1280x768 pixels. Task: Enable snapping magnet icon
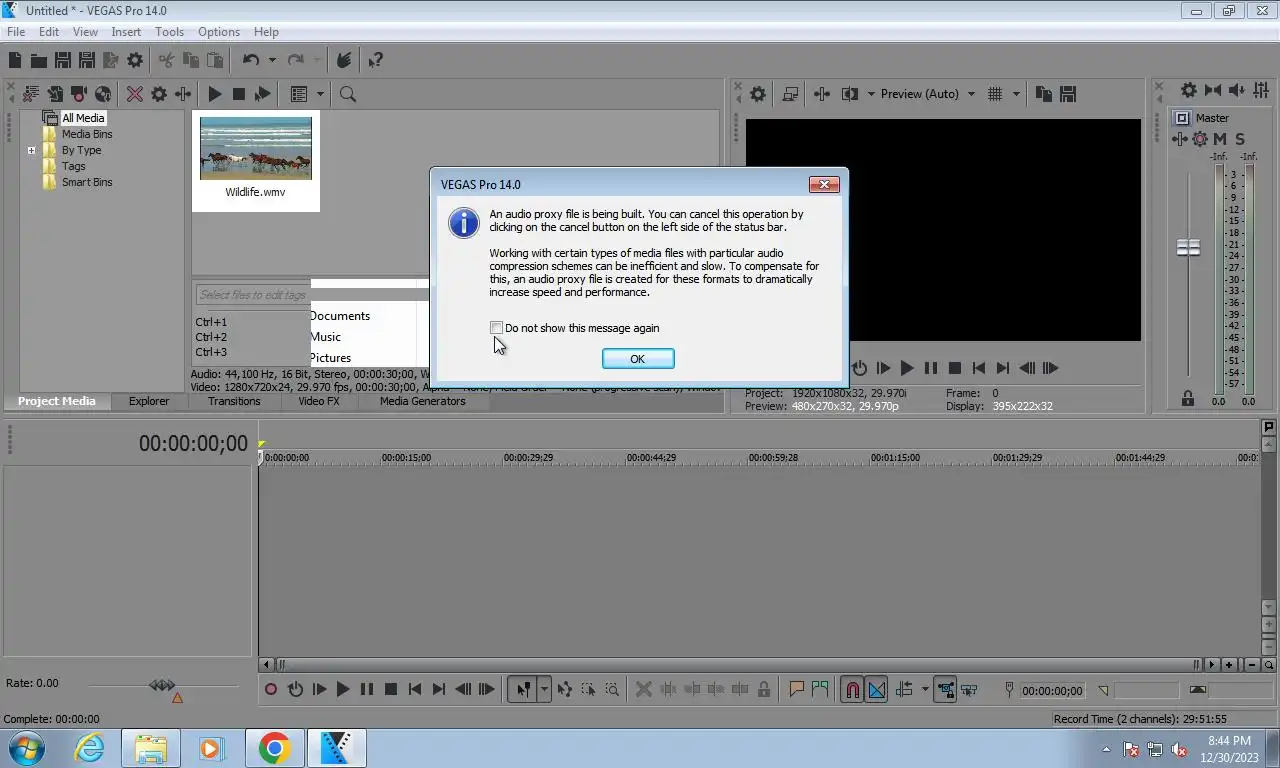(x=852, y=689)
